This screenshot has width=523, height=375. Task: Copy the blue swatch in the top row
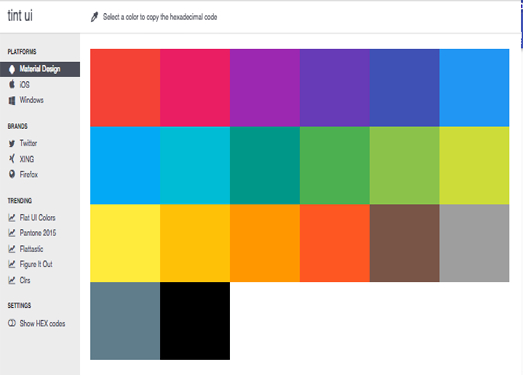point(474,88)
